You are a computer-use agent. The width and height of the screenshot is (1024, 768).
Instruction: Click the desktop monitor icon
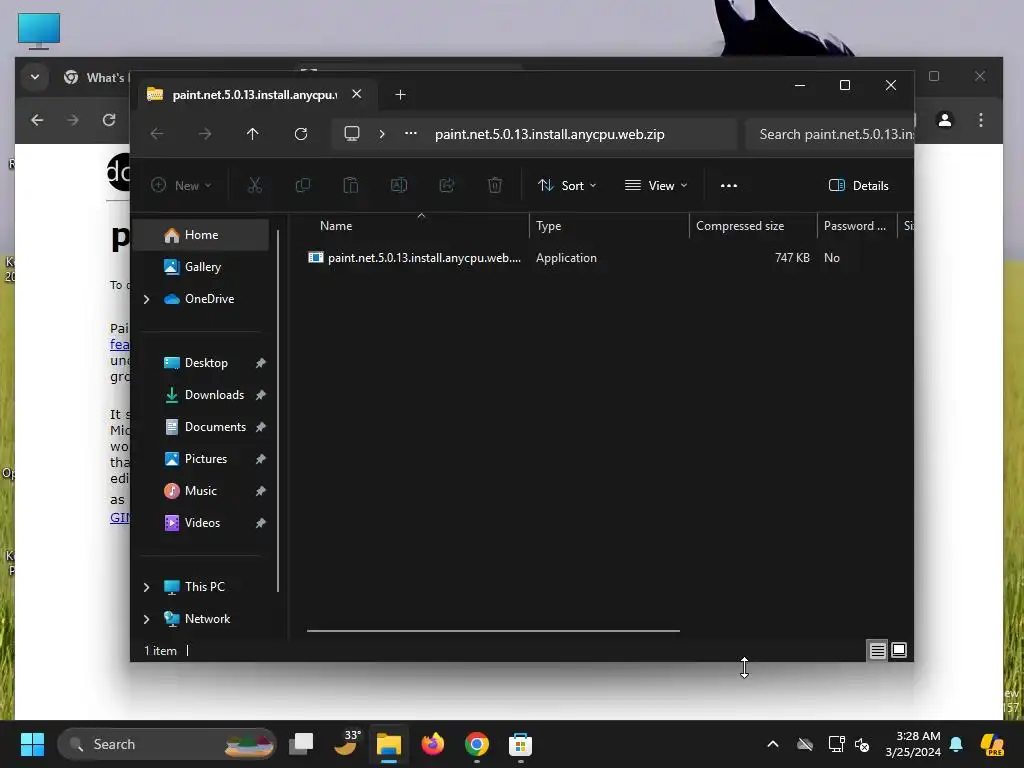click(x=39, y=31)
